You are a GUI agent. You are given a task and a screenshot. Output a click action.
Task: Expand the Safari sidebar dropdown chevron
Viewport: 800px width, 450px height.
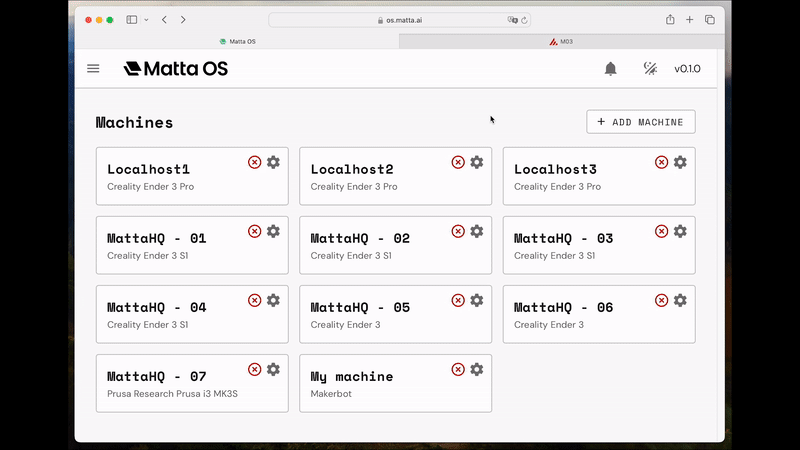tap(147, 20)
